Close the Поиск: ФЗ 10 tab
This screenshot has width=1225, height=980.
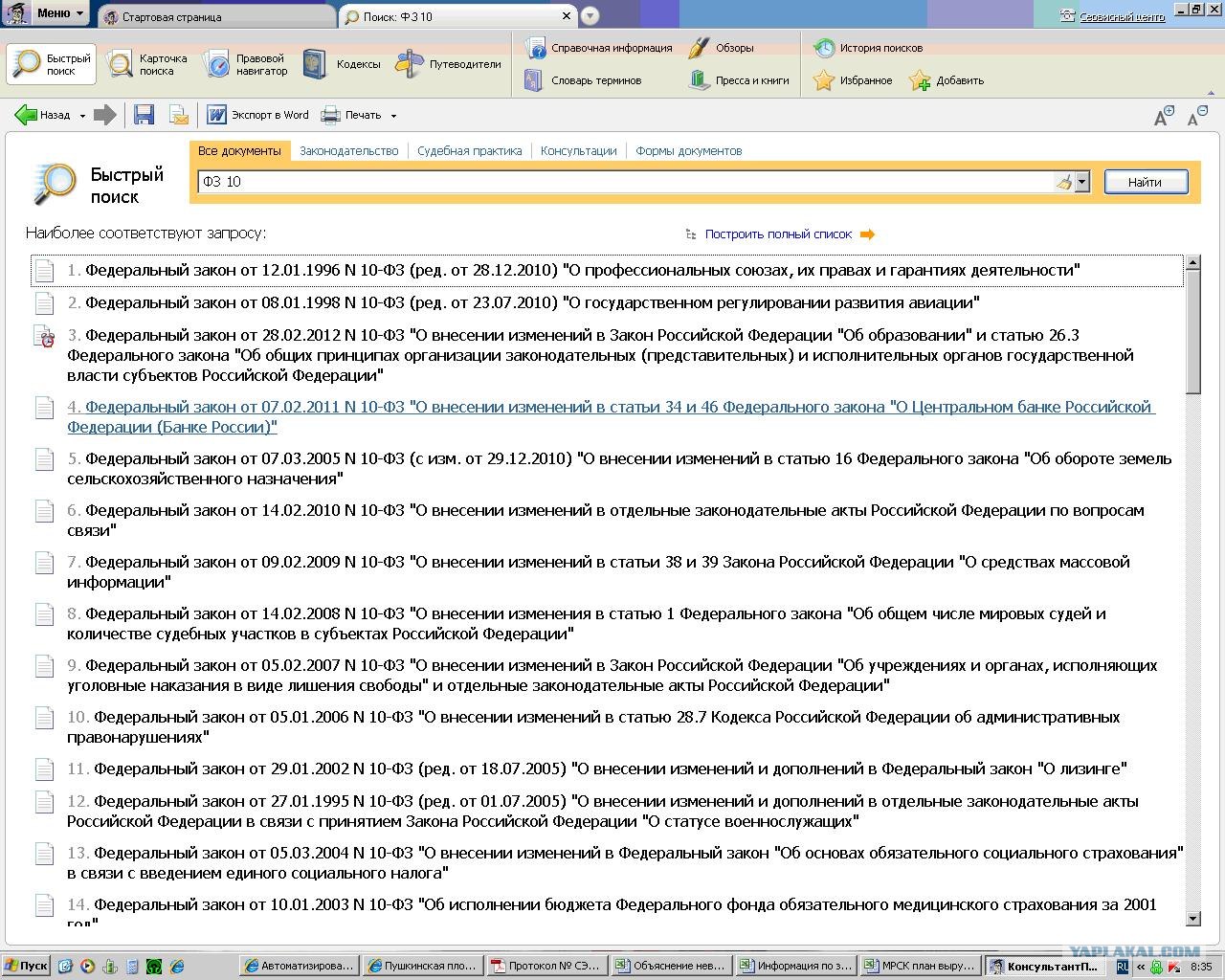pos(567,16)
